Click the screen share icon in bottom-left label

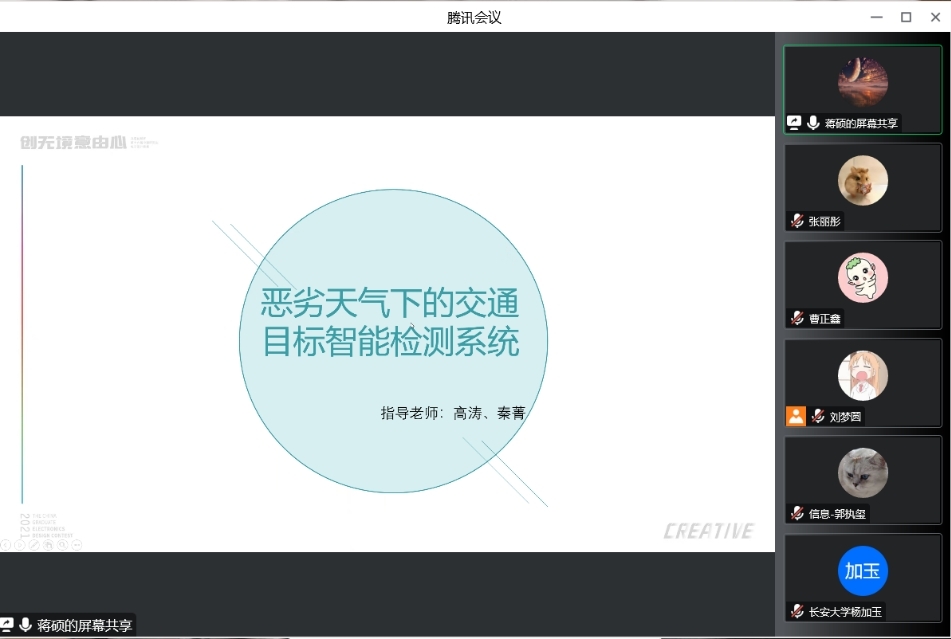tap(7, 625)
